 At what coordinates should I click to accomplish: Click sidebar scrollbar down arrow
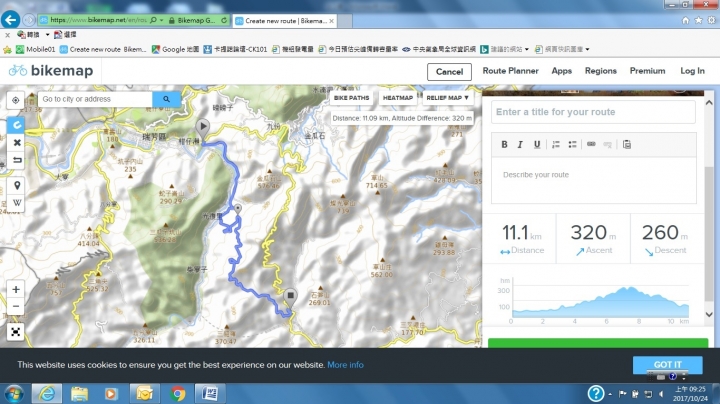tap(709, 314)
